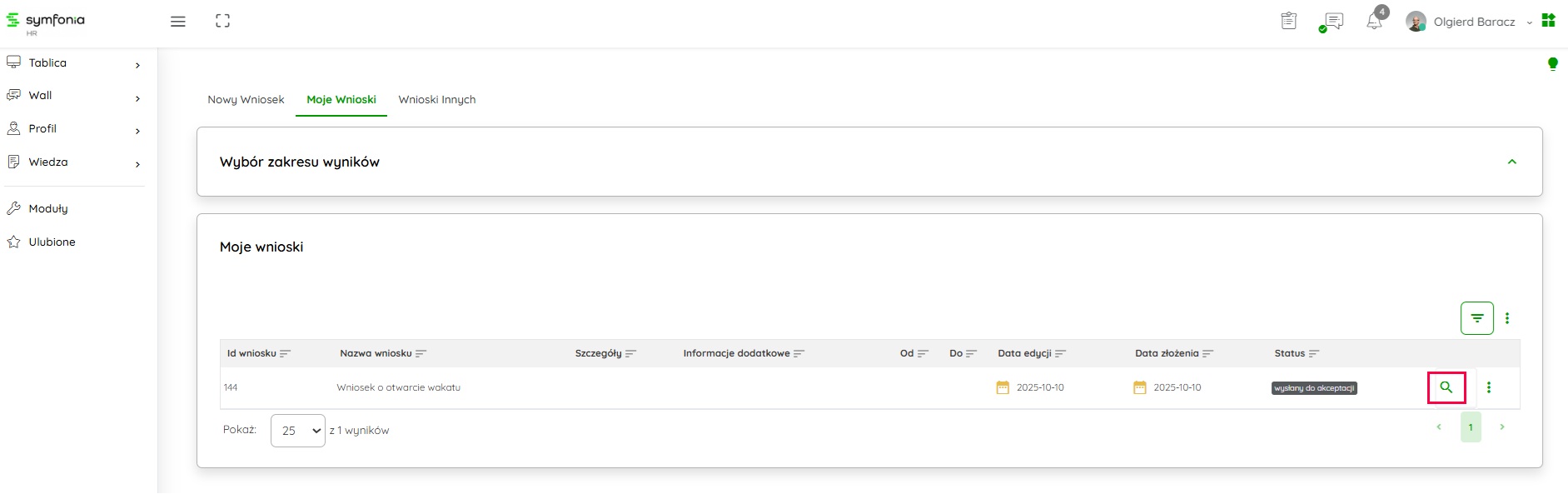Viewport: 1568px width, 494px height.
Task: Click the magnifier preview icon for request 144
Action: 1446,387
